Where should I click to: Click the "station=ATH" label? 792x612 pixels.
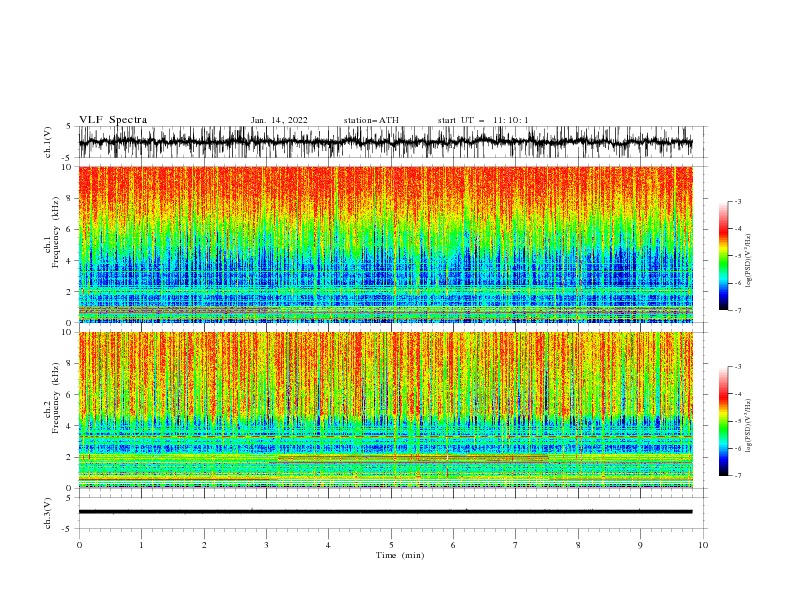371,120
